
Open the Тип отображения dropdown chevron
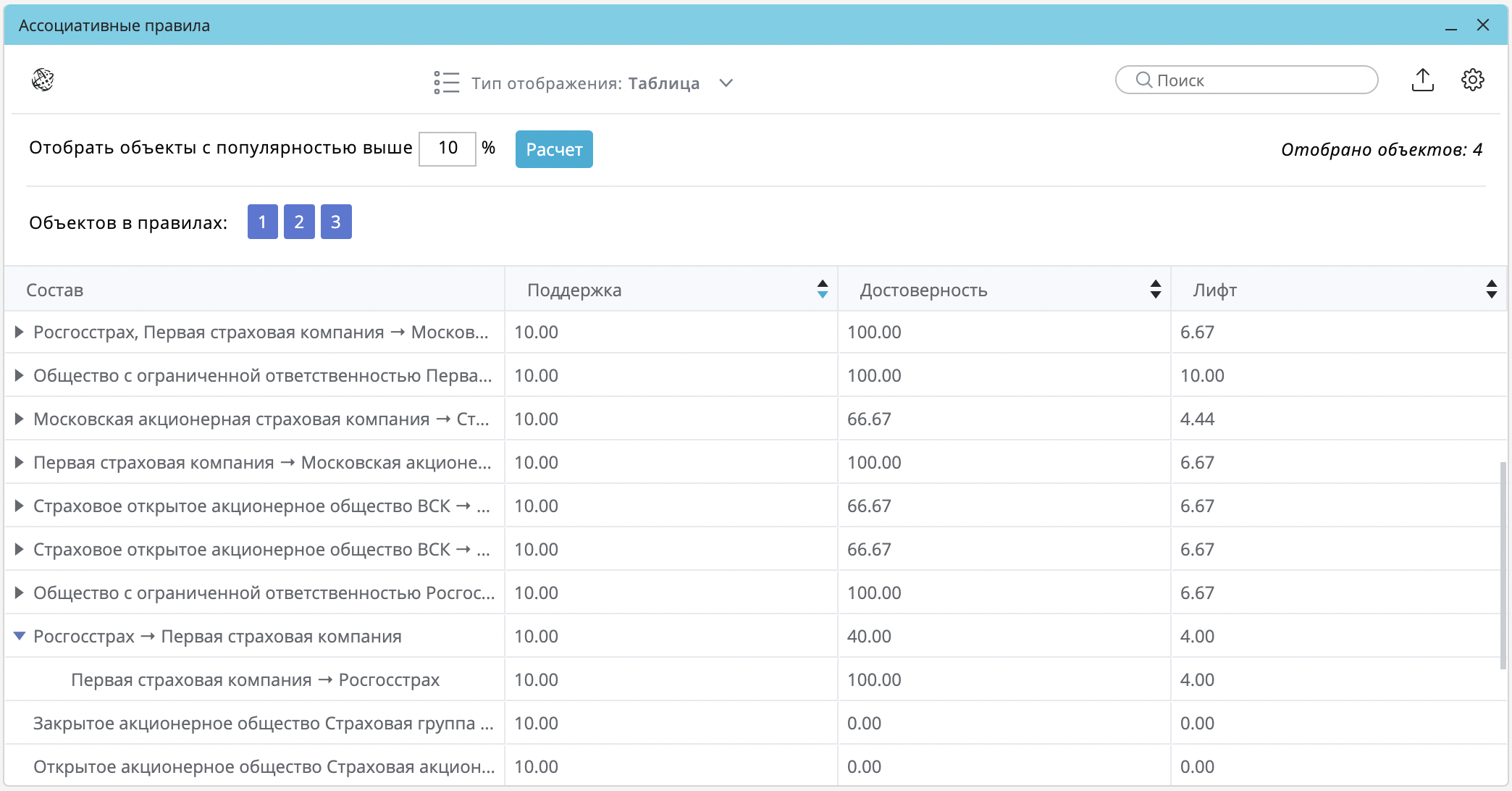pos(726,83)
